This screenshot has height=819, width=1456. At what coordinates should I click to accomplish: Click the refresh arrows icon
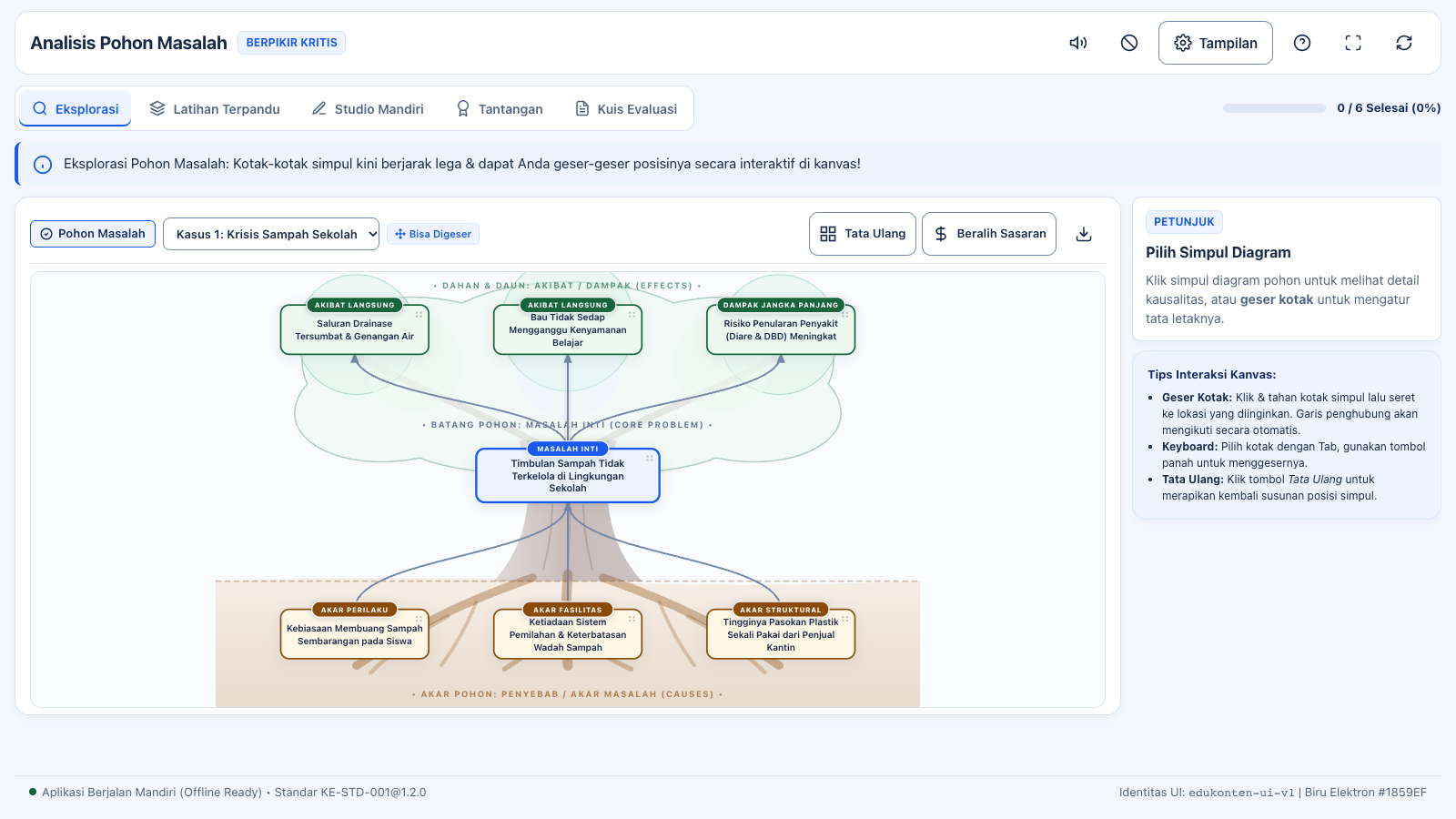(x=1404, y=43)
